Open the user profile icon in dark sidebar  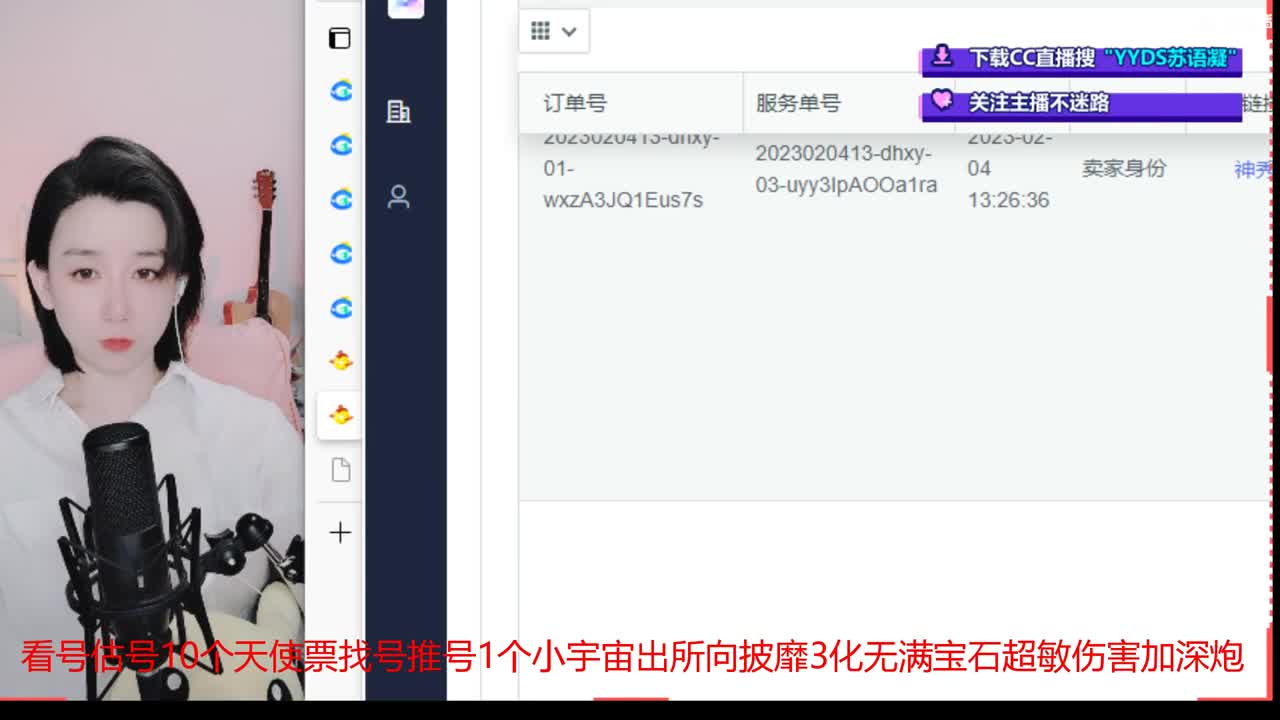[399, 196]
